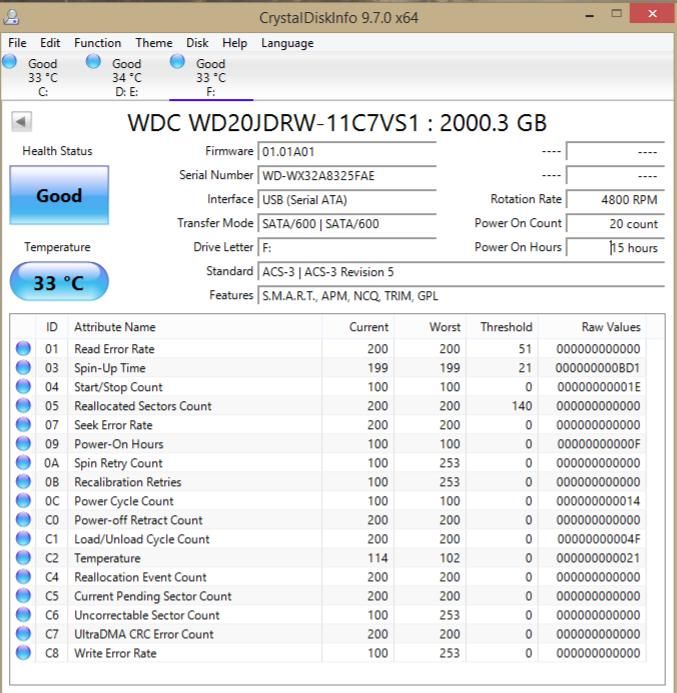Click the status orb for Power Cycle Count
Screen dimensions: 677x693
[x=23, y=500]
